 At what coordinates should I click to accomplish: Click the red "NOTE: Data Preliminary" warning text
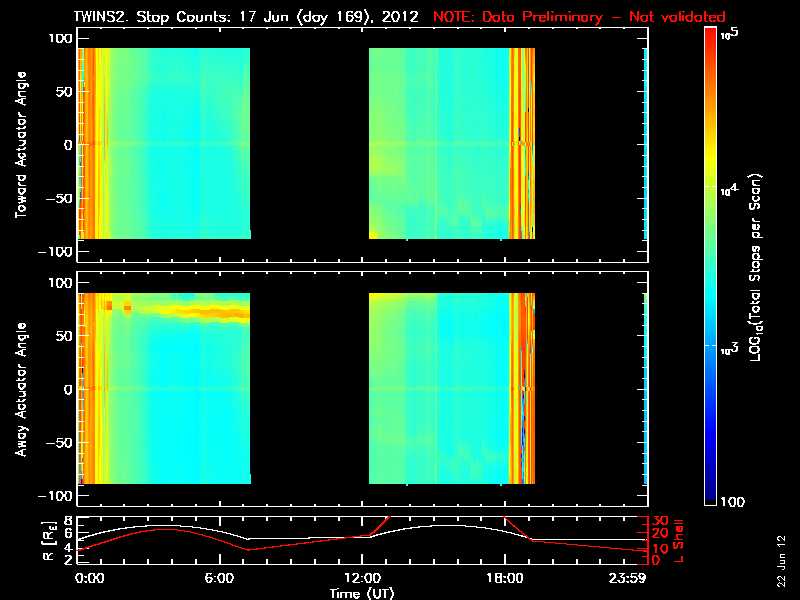[x=579, y=17]
